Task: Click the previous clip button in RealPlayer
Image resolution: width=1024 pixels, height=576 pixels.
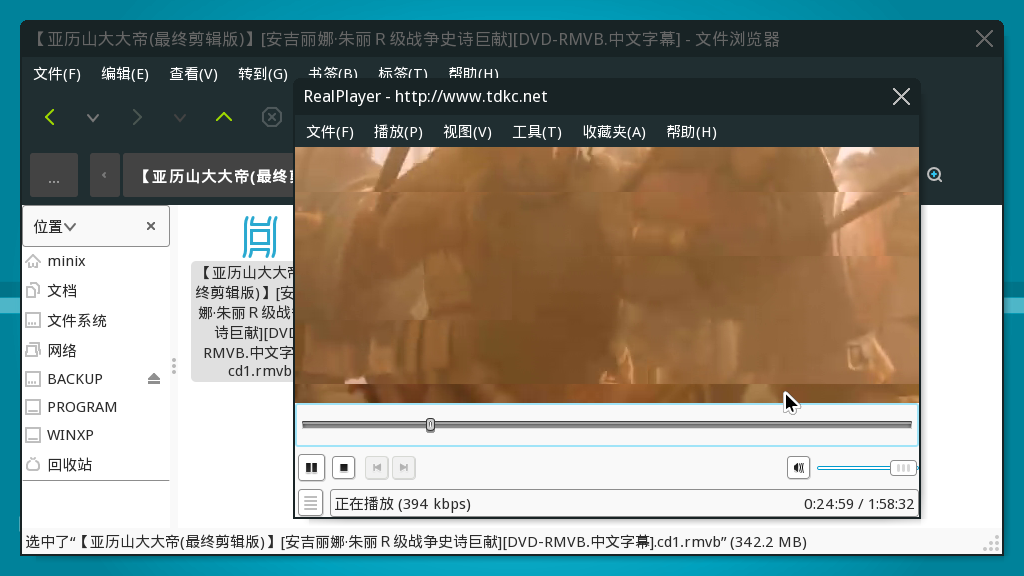Action: click(377, 468)
